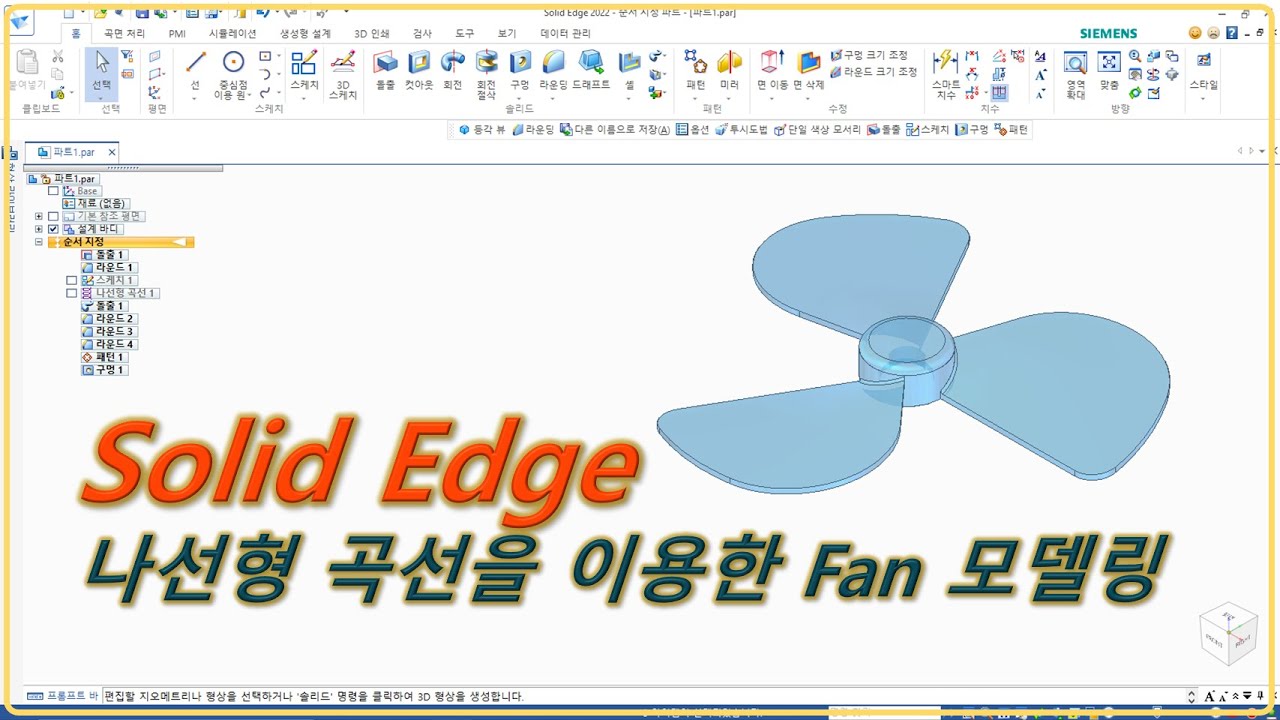Viewport: 1280px width, 720px height.
Task: Select the 셸 (Shell) tool
Action: 629,70
